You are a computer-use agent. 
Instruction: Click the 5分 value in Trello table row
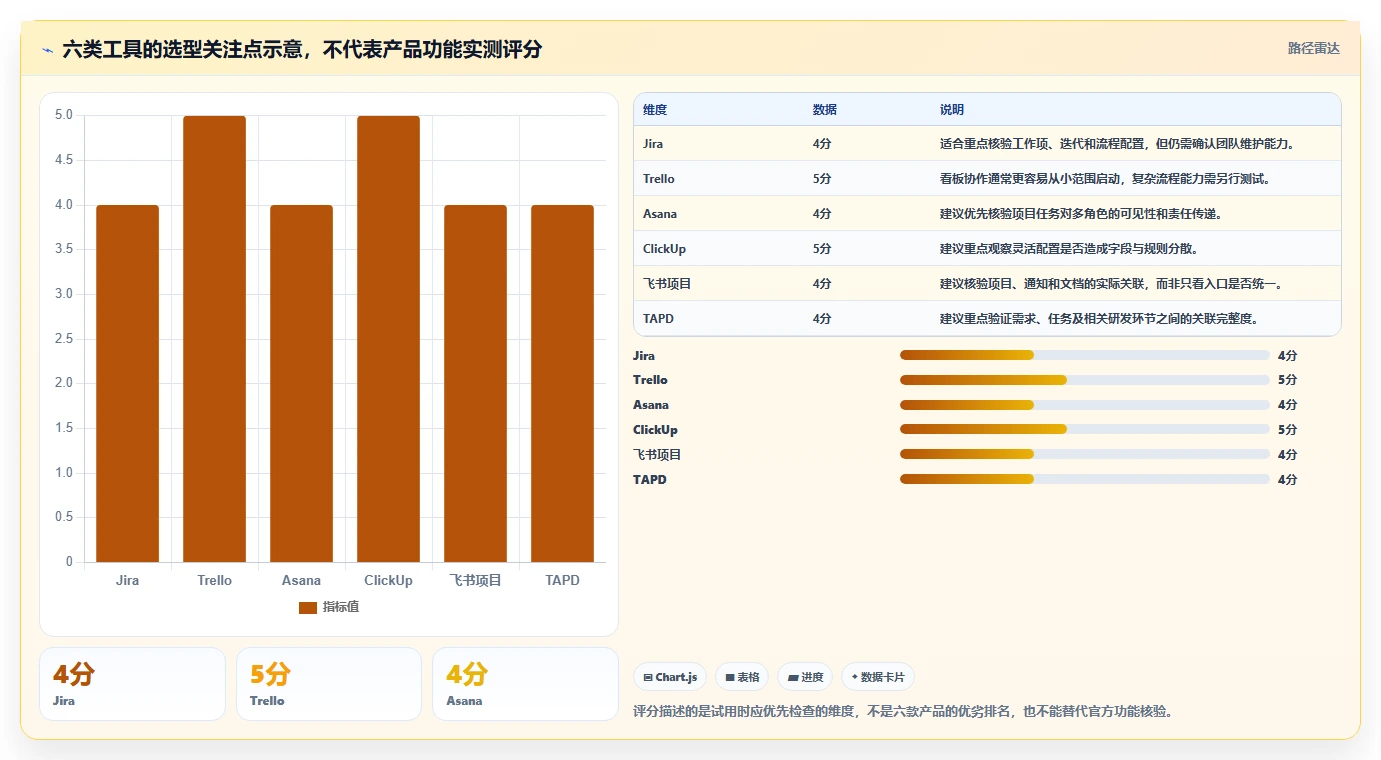822,179
